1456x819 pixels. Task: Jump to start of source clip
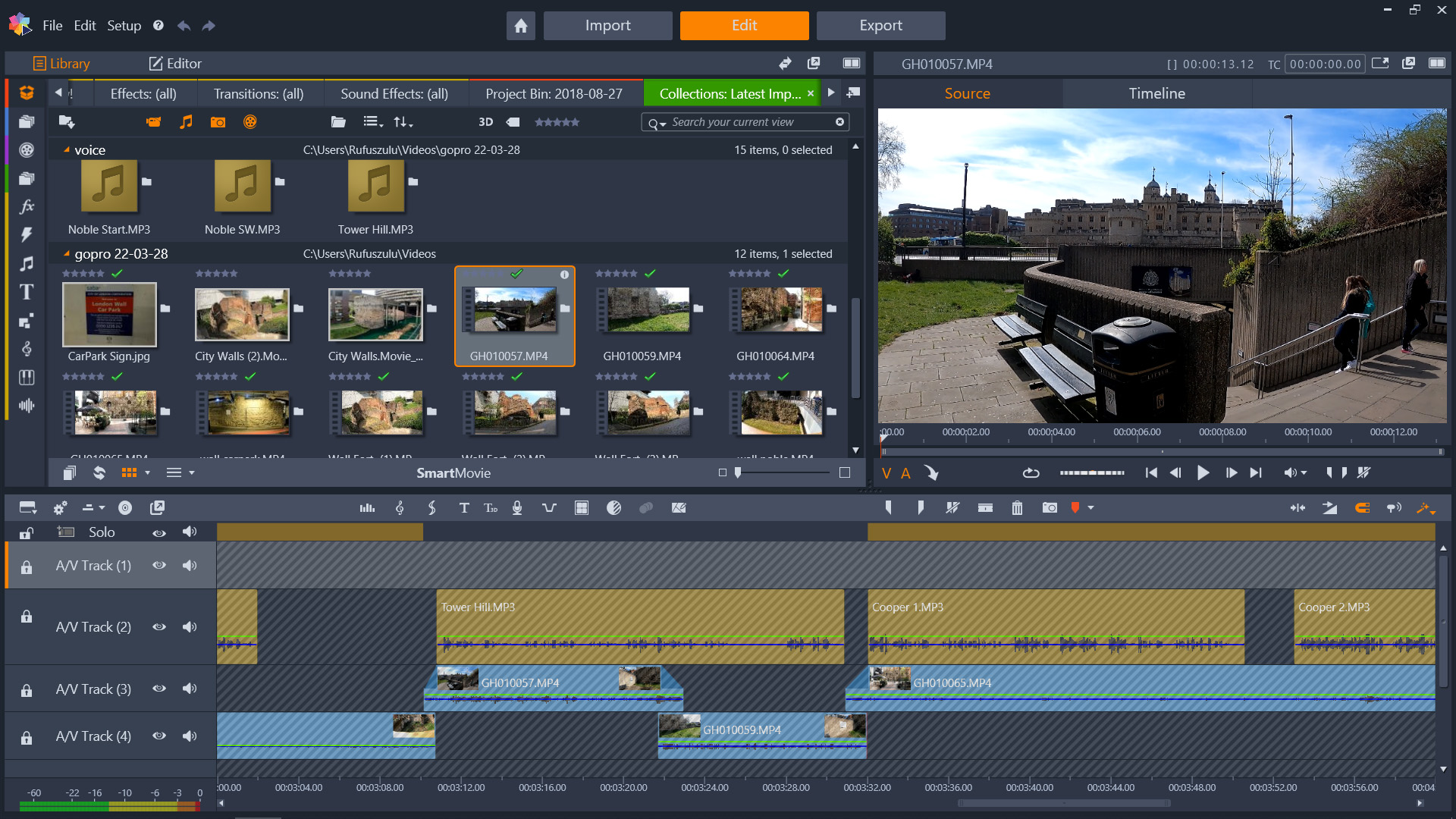click(x=1151, y=472)
